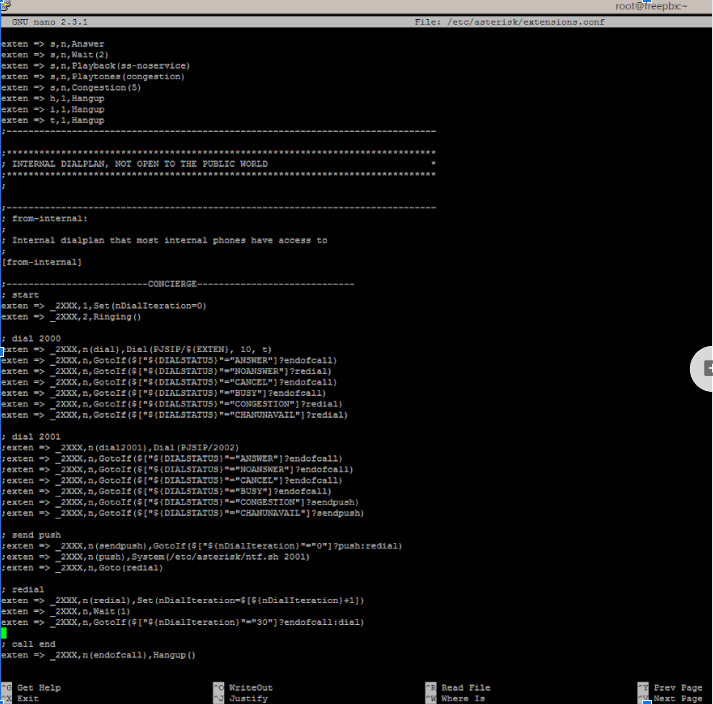Click the Next Page shortcut
This screenshot has width=713, height=704.
click(677, 698)
